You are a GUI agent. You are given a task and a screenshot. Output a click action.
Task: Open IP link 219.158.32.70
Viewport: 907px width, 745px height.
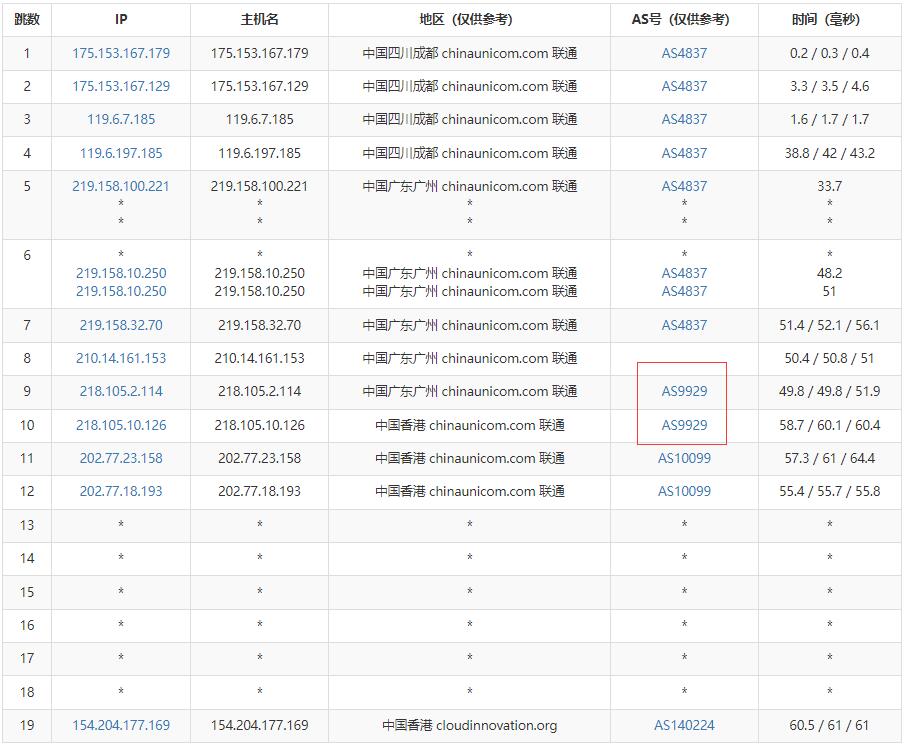pyautogui.click(x=121, y=325)
